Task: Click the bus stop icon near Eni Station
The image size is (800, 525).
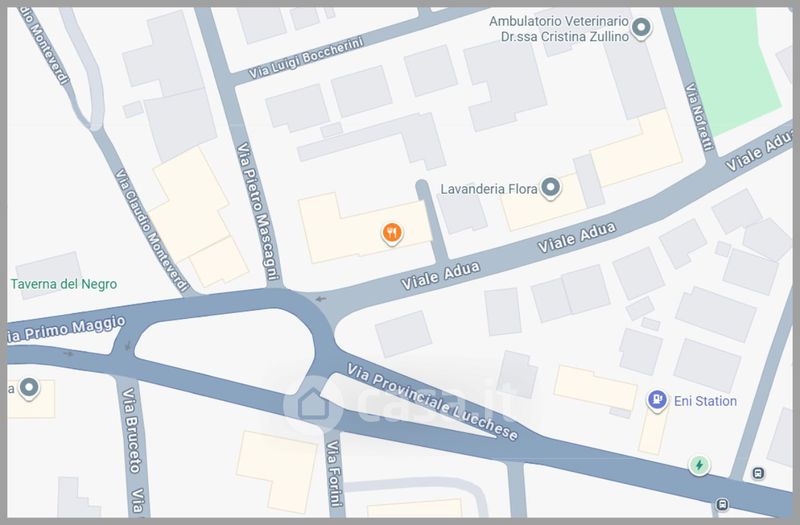Action: 758,473
